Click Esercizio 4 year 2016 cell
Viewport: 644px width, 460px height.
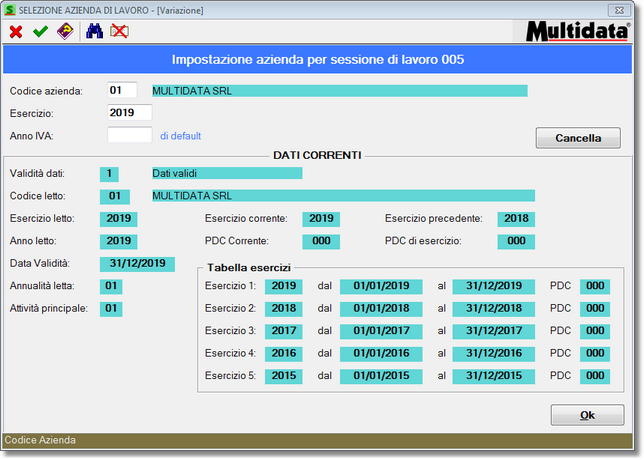(x=284, y=354)
